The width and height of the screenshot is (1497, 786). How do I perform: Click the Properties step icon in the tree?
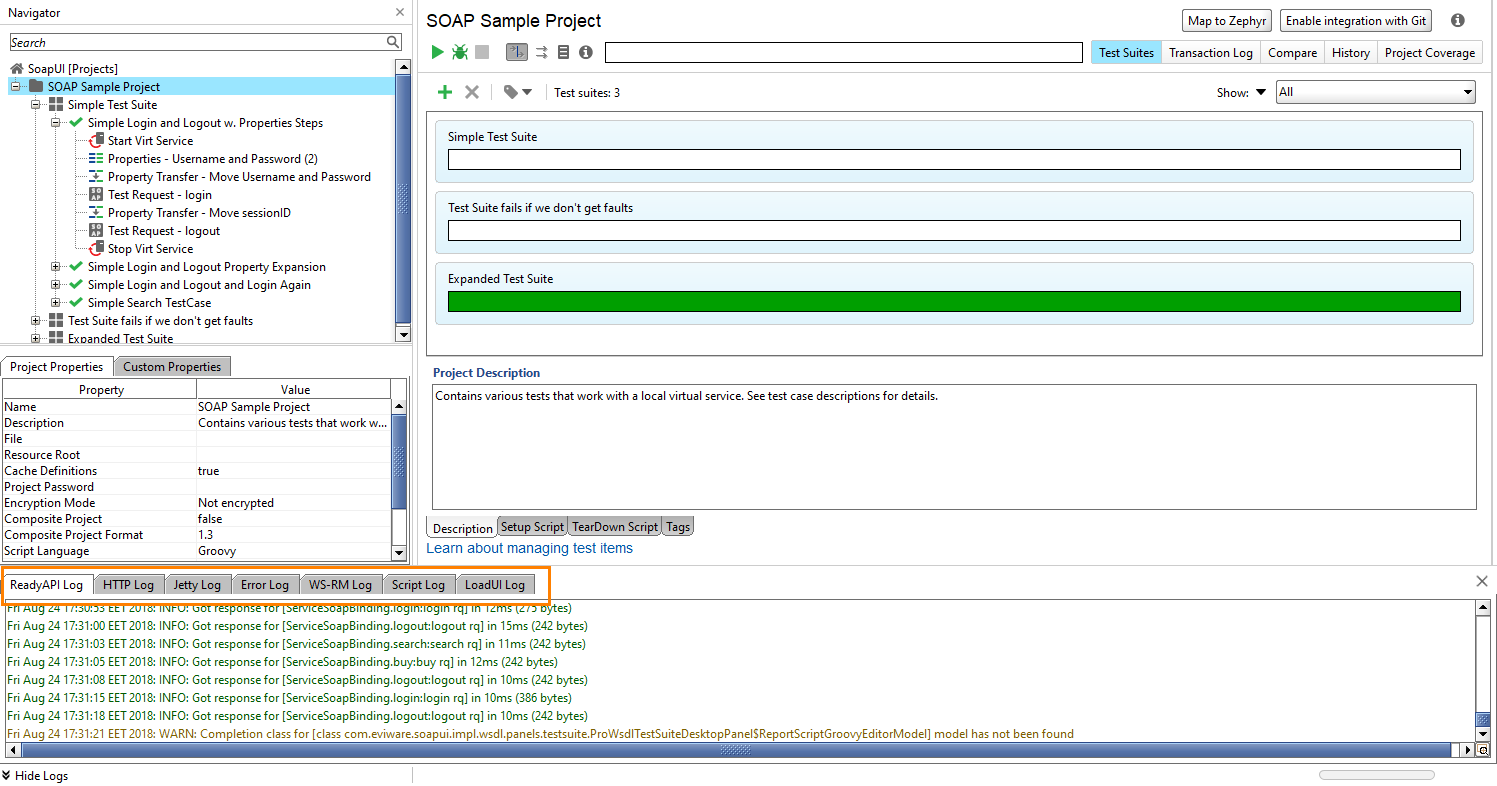pos(96,158)
